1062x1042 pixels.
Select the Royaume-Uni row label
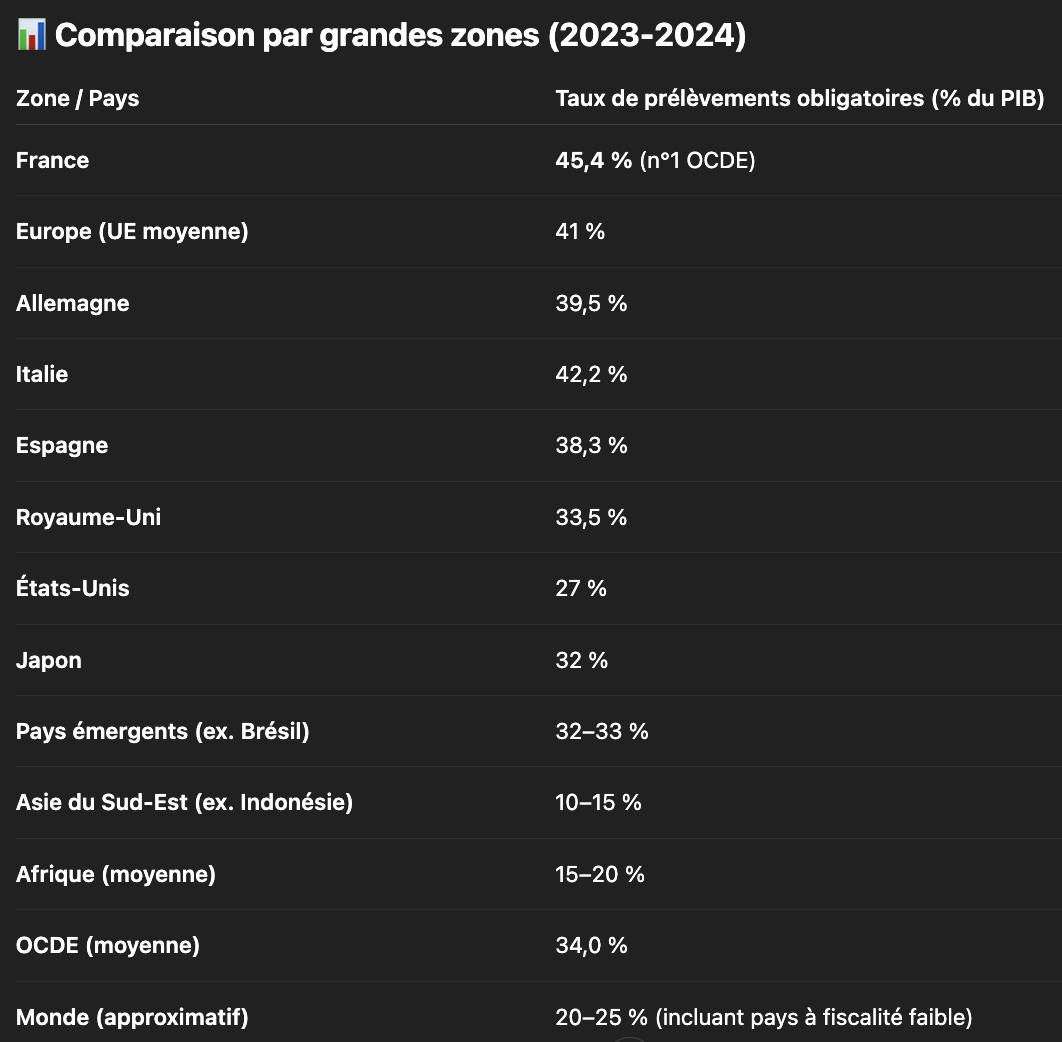coord(88,518)
